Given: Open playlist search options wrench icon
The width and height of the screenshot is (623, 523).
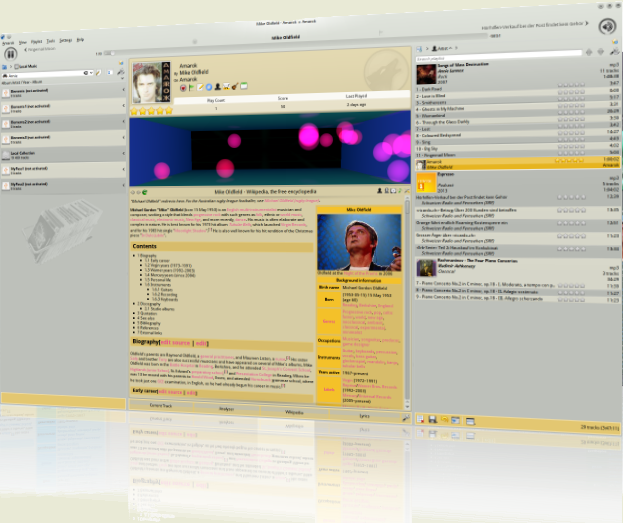Looking at the screenshot, I should (614, 52).
